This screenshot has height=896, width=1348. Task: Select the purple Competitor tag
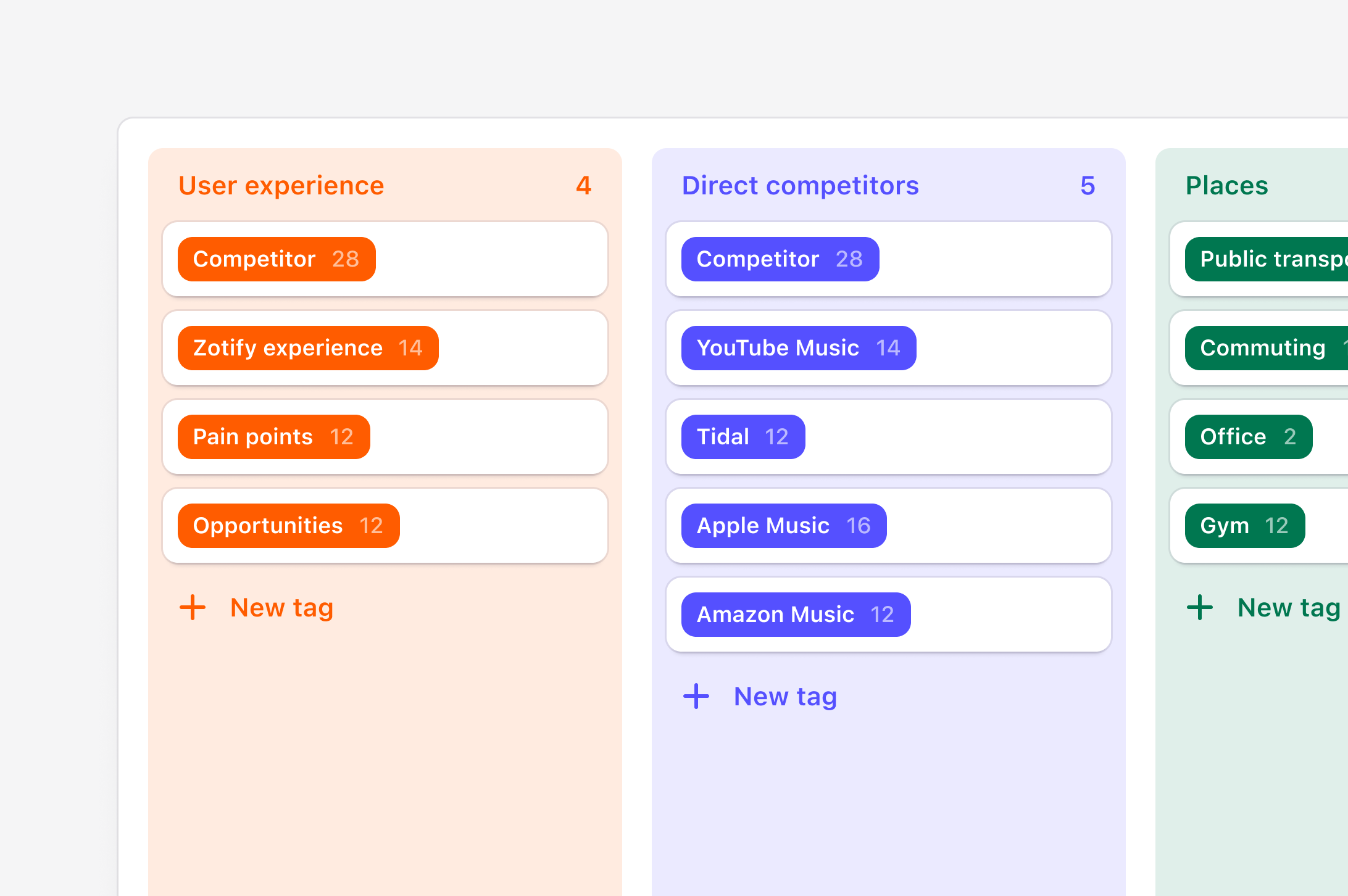coord(780,259)
